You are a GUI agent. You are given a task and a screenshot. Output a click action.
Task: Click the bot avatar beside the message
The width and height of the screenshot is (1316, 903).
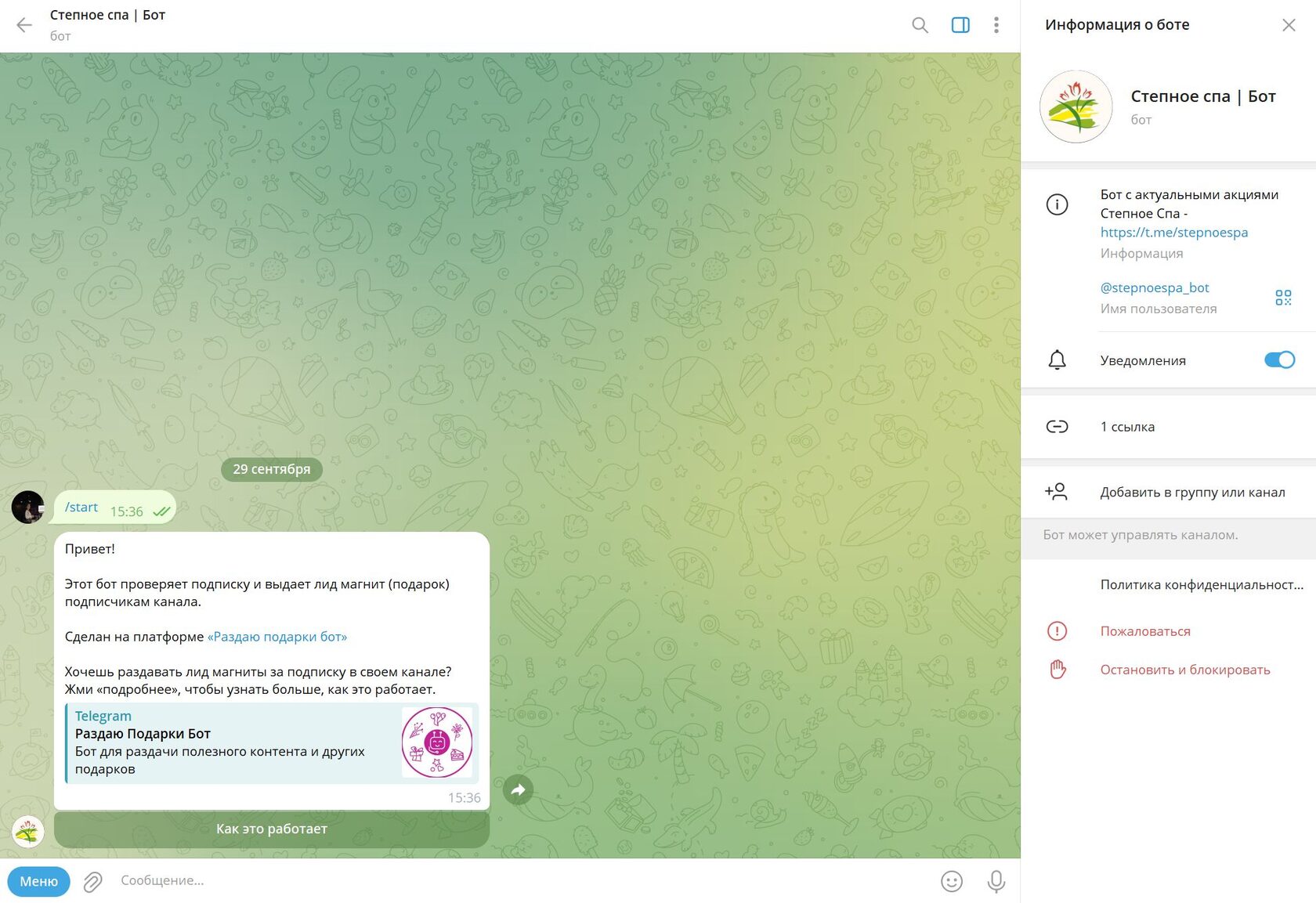pos(28,832)
